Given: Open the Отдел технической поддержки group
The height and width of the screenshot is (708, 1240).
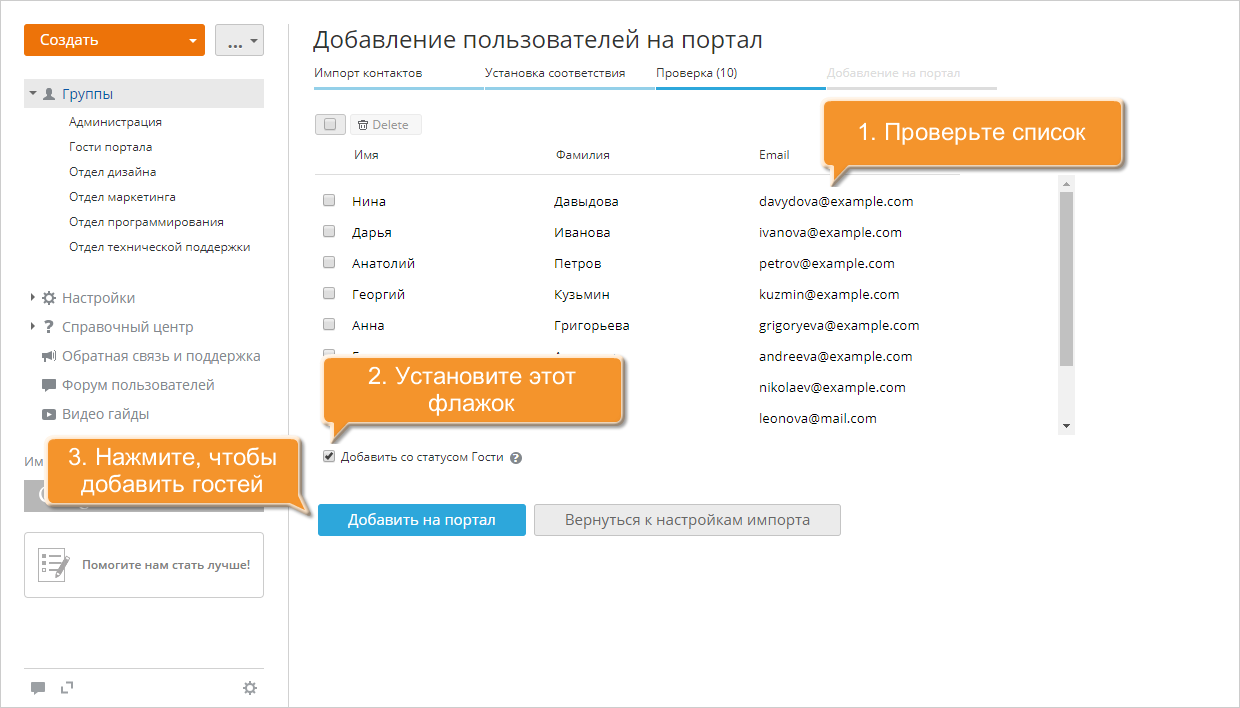Looking at the screenshot, I should click(159, 247).
